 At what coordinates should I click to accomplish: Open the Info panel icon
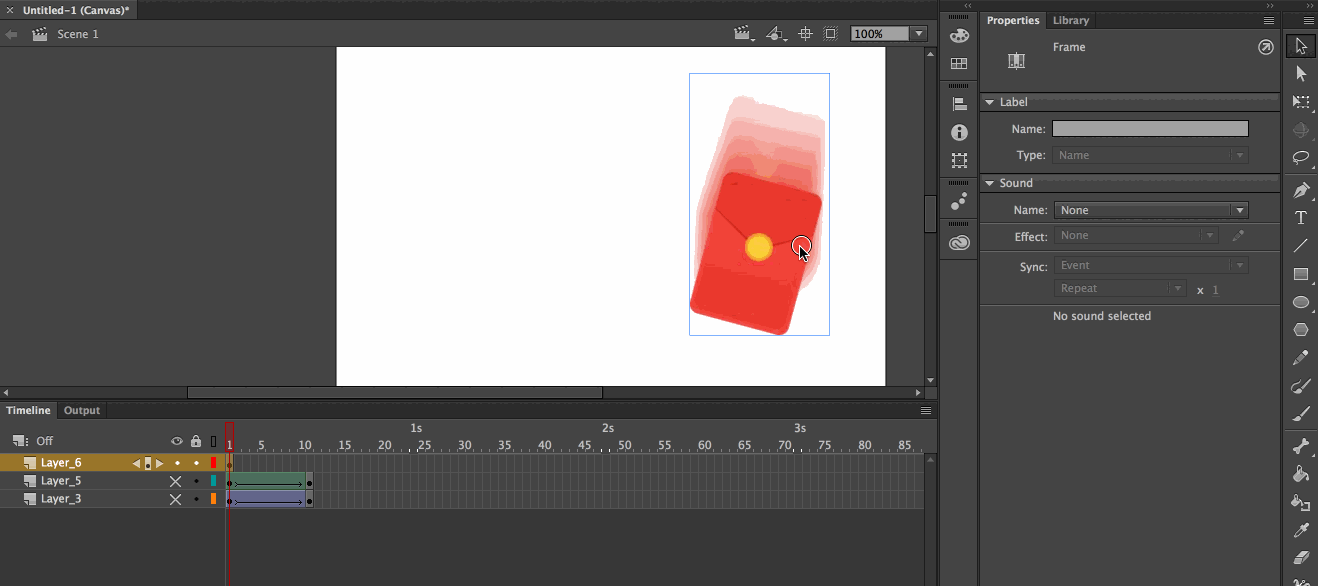pos(959,133)
